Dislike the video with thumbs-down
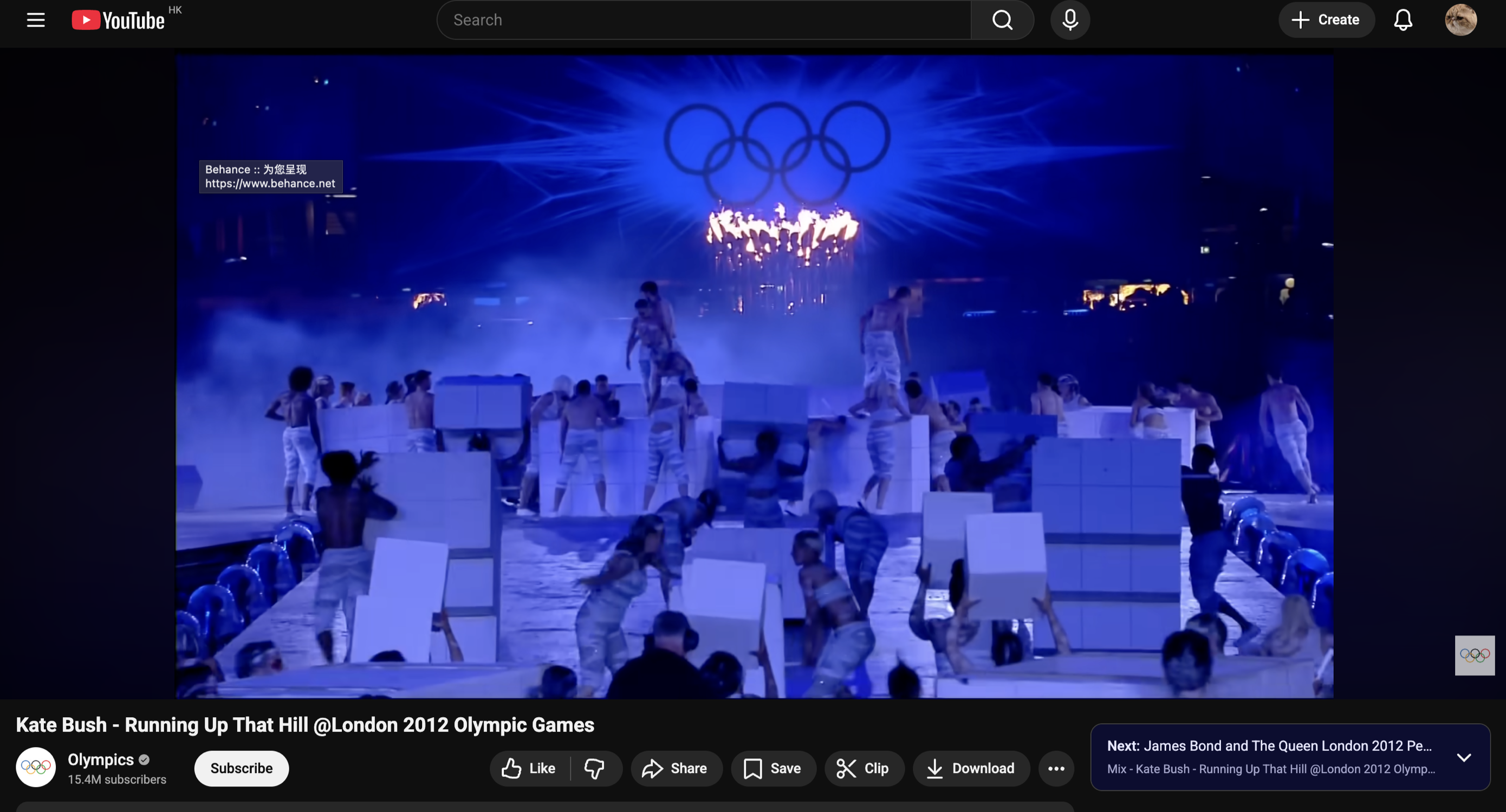 (595, 768)
